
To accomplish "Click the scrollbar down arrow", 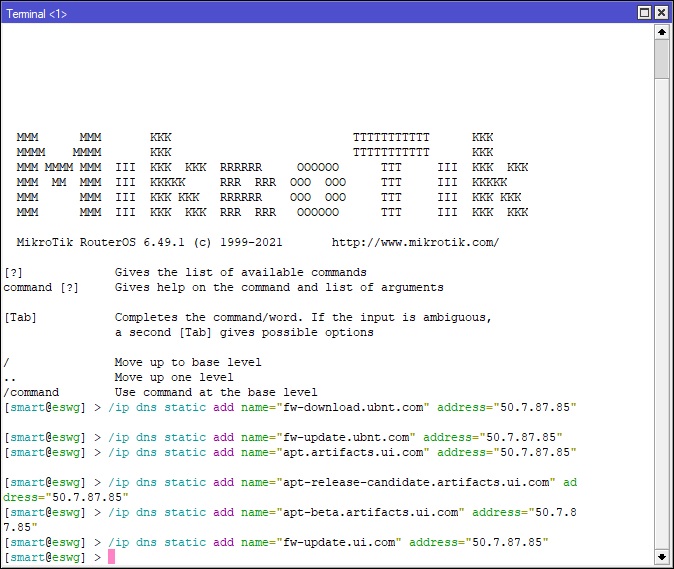I will tap(662, 557).
